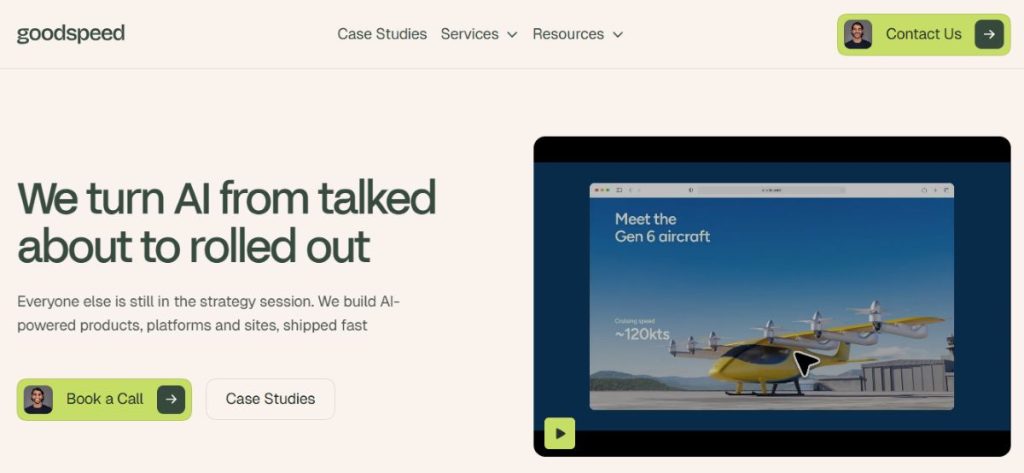
Task: Play the showcase video
Action: (560, 433)
